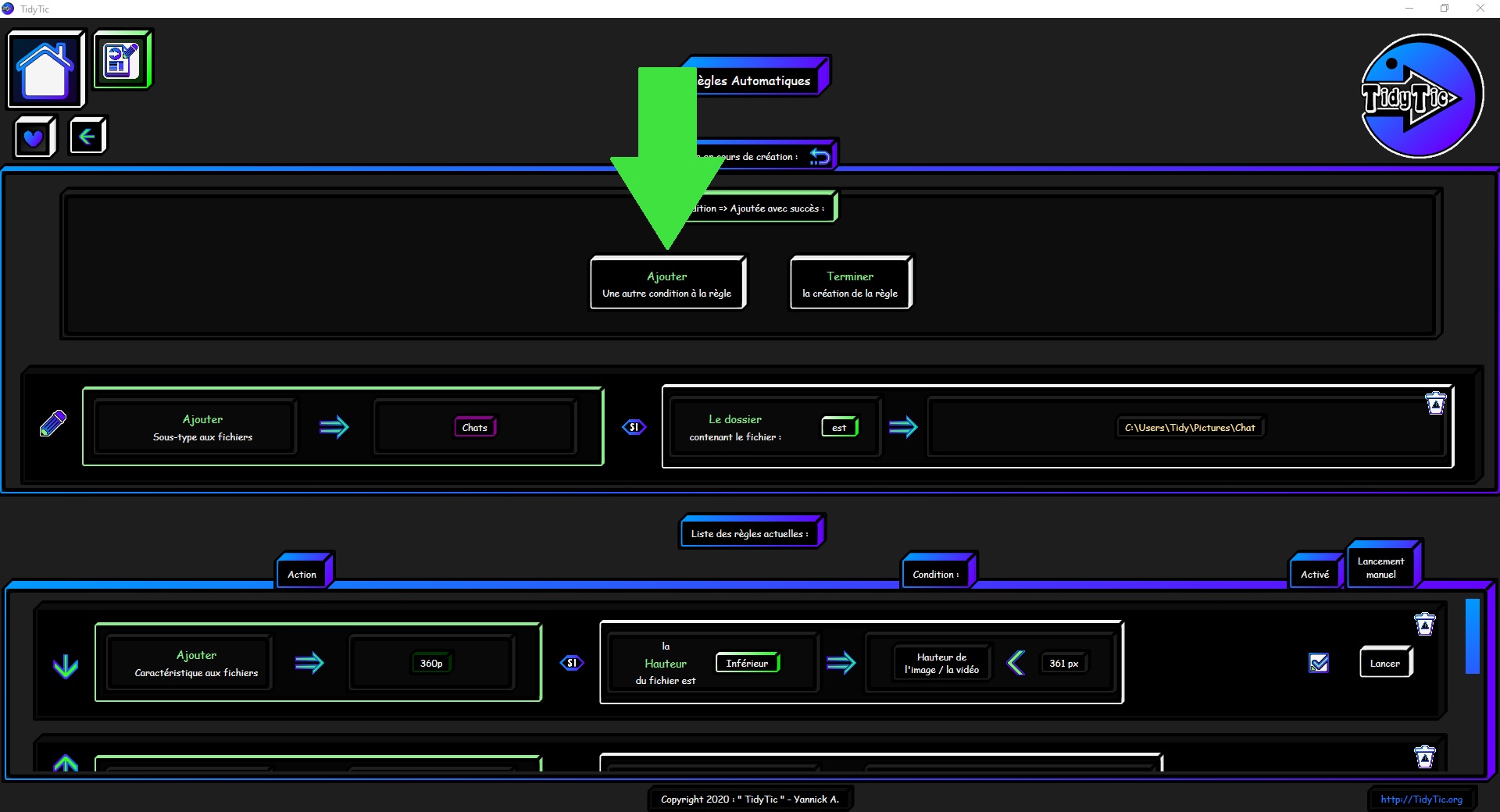Open the checklist report icon

pos(122,60)
